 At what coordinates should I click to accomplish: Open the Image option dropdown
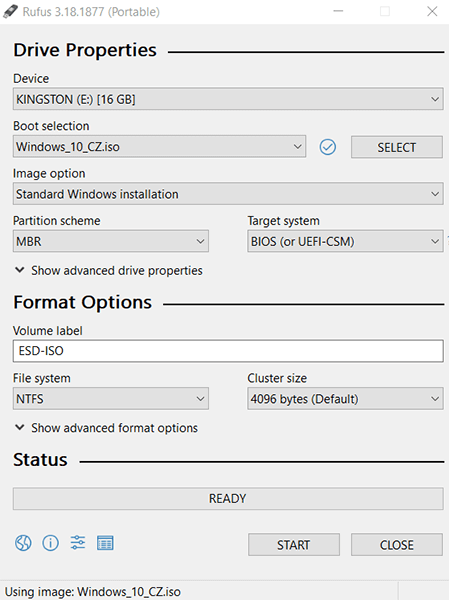[228, 194]
